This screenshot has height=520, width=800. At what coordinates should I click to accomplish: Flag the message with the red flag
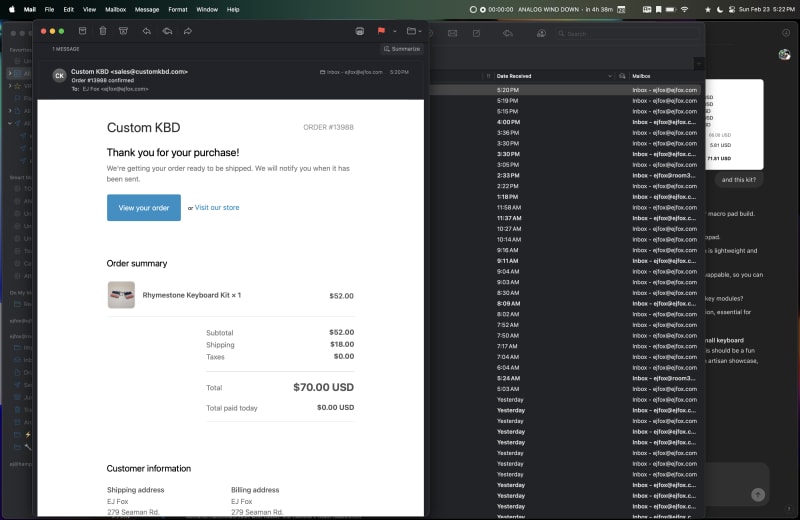click(381, 31)
